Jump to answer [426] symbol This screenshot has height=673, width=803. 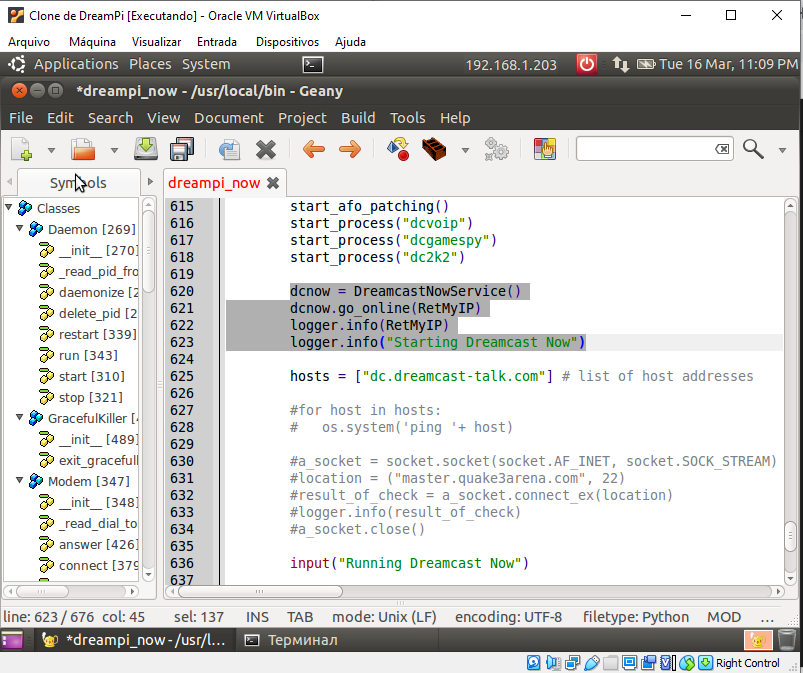click(98, 544)
